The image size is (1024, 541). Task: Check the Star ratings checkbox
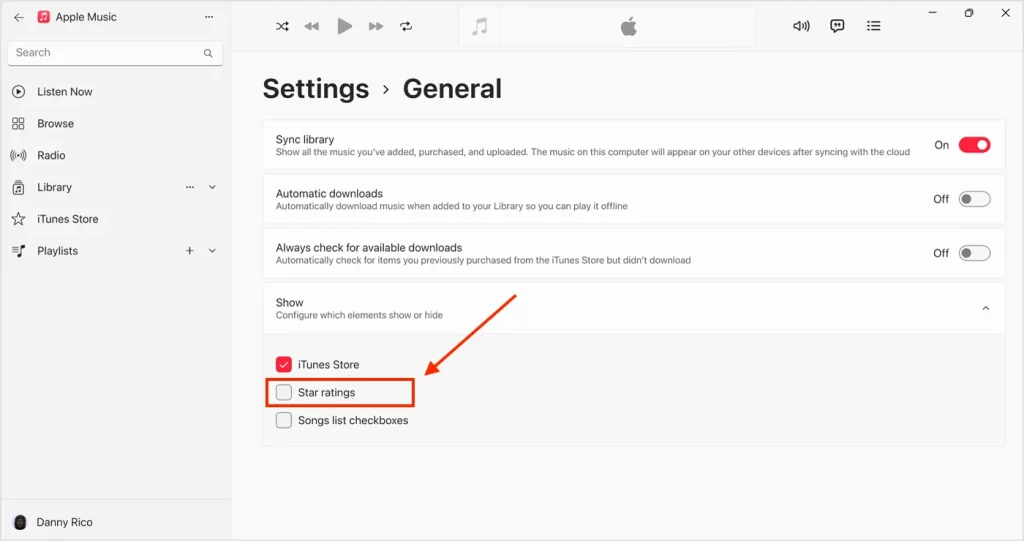click(x=283, y=393)
